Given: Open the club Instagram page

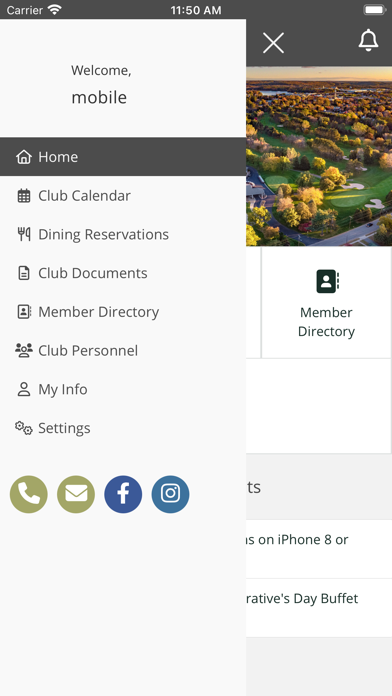Looking at the screenshot, I should click(x=170, y=494).
